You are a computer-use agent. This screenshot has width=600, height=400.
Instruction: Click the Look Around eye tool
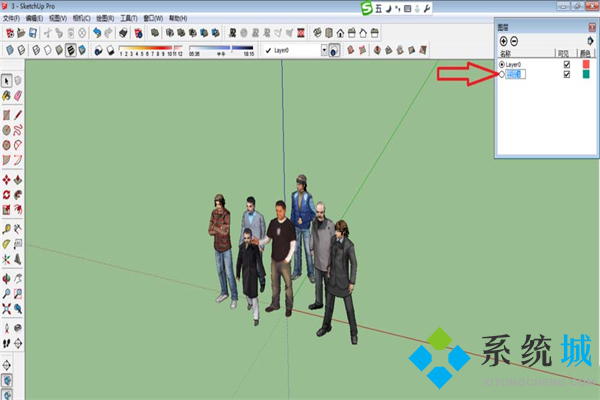click(x=18, y=328)
